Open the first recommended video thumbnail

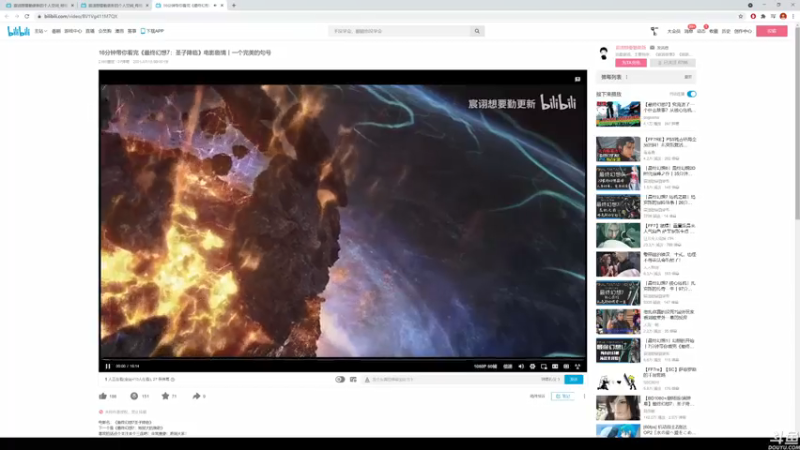coord(618,114)
